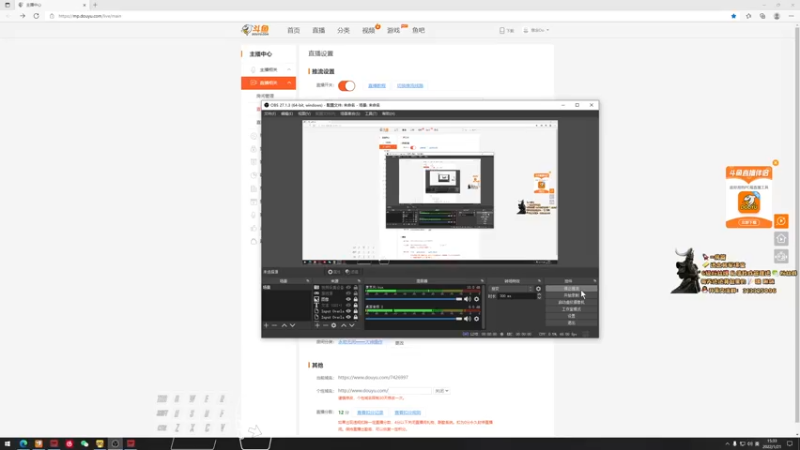Remove source with the Sources minus icon

(325, 326)
